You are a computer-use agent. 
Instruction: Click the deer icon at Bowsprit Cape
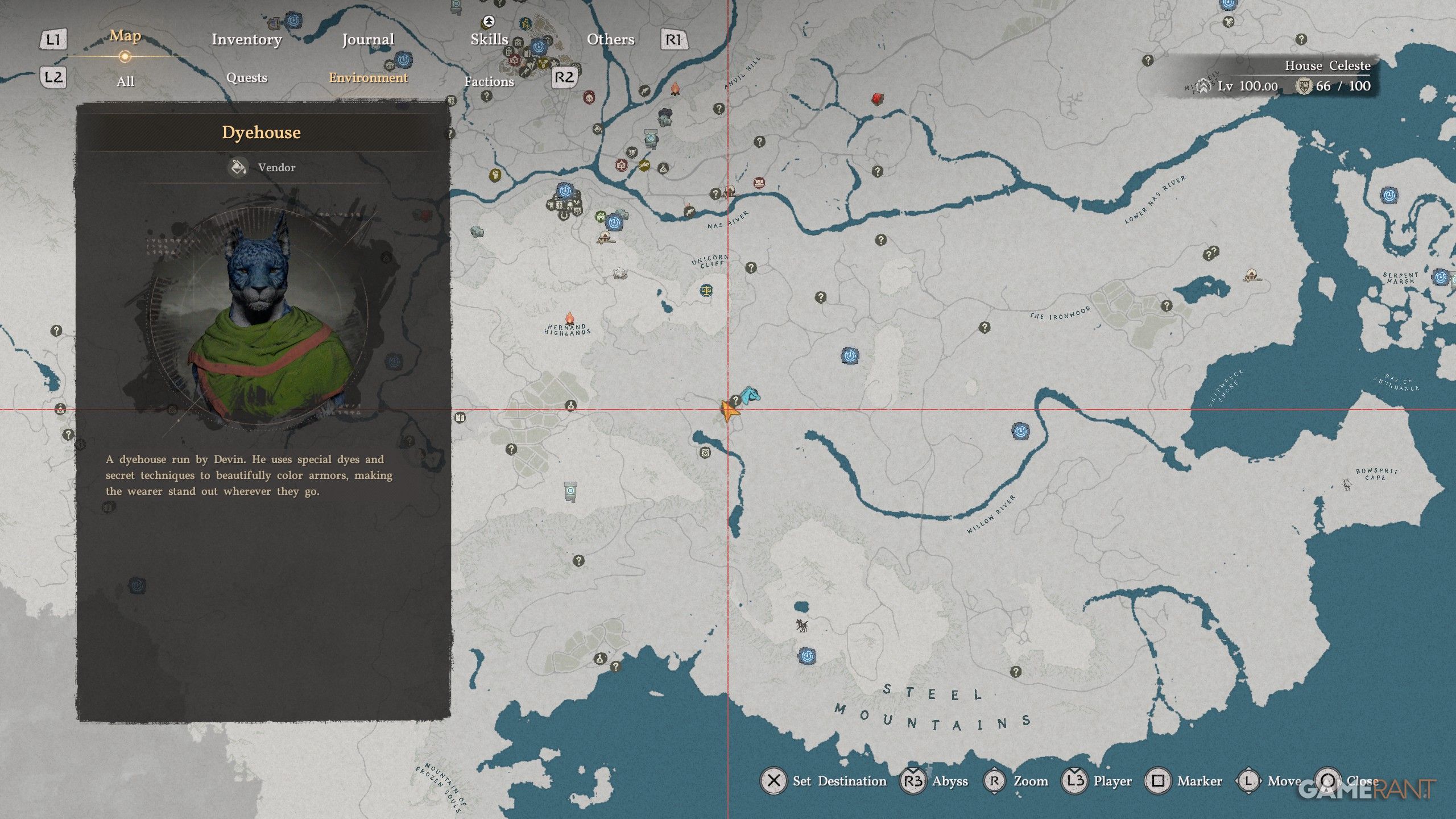point(1347,485)
